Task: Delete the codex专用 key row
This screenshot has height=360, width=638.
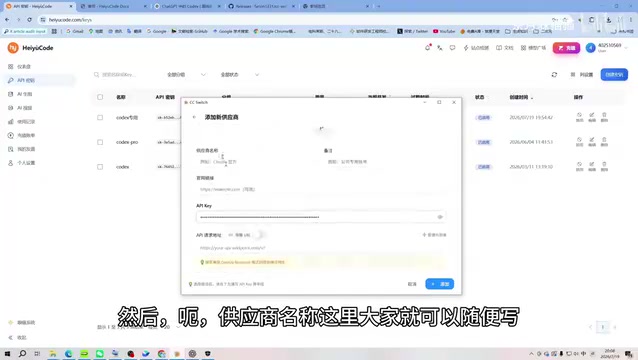Action: 604,117
